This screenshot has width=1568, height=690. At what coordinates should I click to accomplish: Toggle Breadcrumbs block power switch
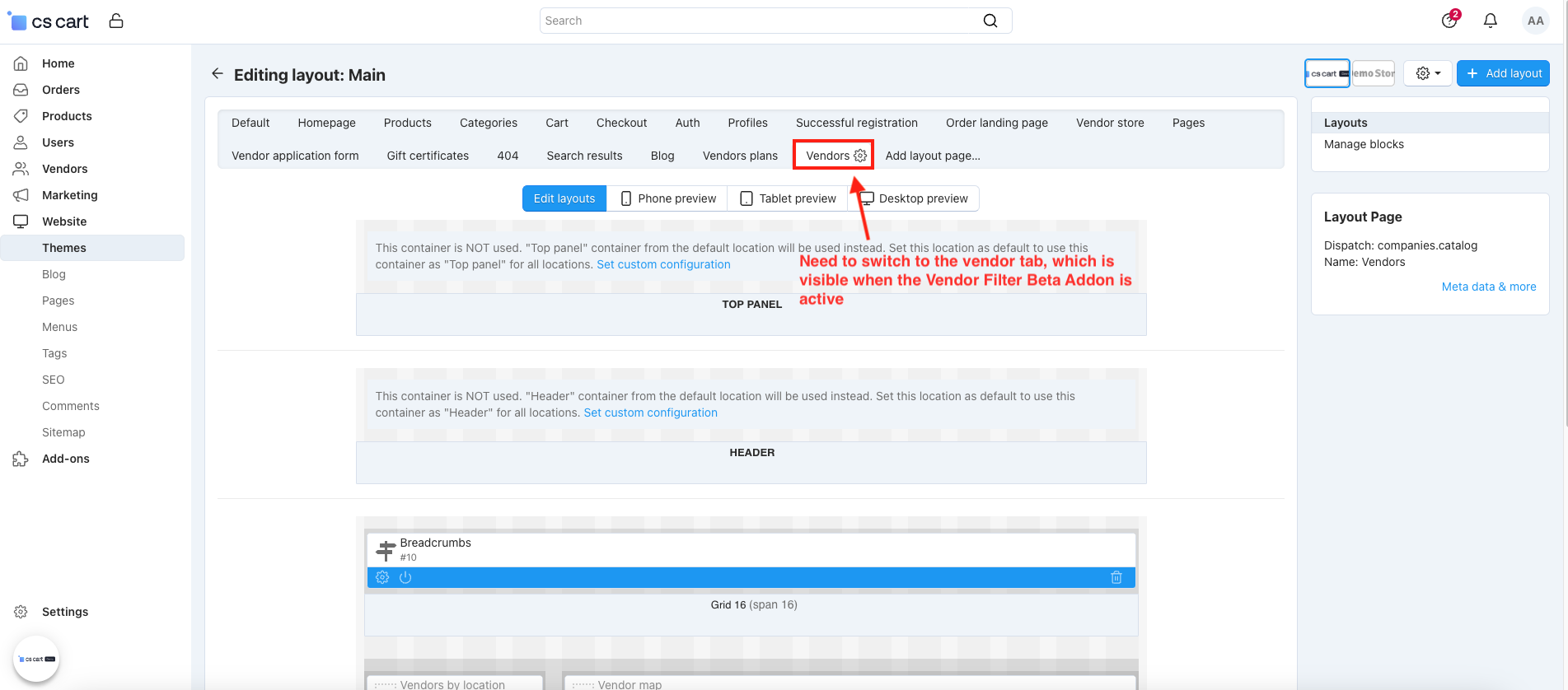click(405, 577)
